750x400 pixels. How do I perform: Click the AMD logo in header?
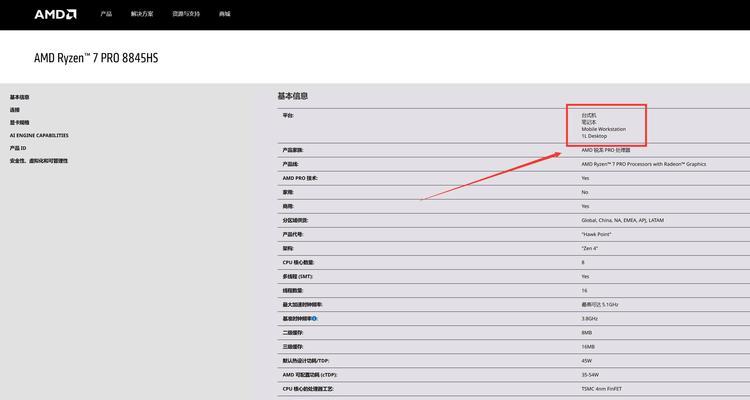(x=55, y=14)
